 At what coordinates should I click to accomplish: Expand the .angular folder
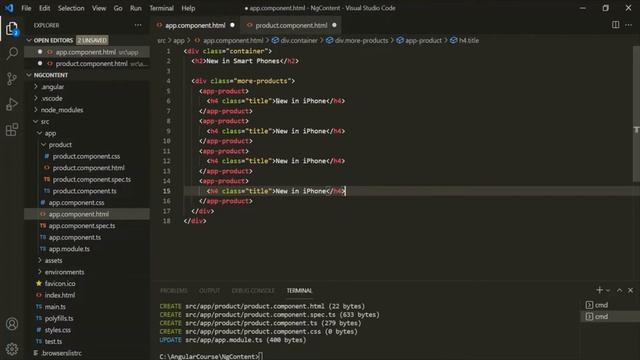53,87
